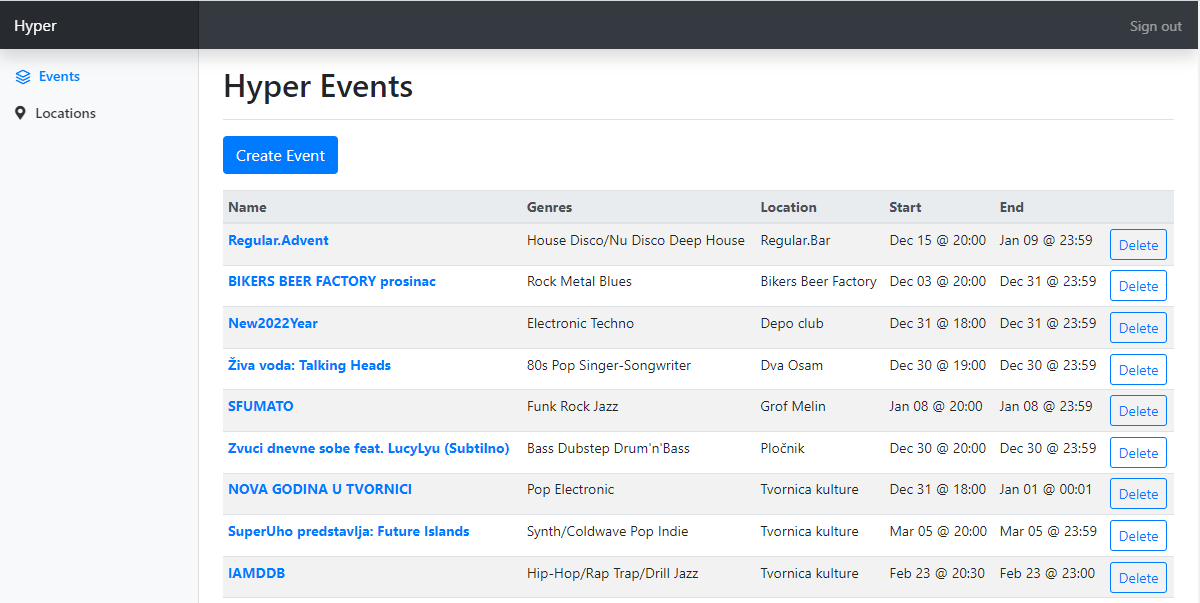
Task: Open NOVA GODINA U TVORNICI event
Action: click(320, 490)
